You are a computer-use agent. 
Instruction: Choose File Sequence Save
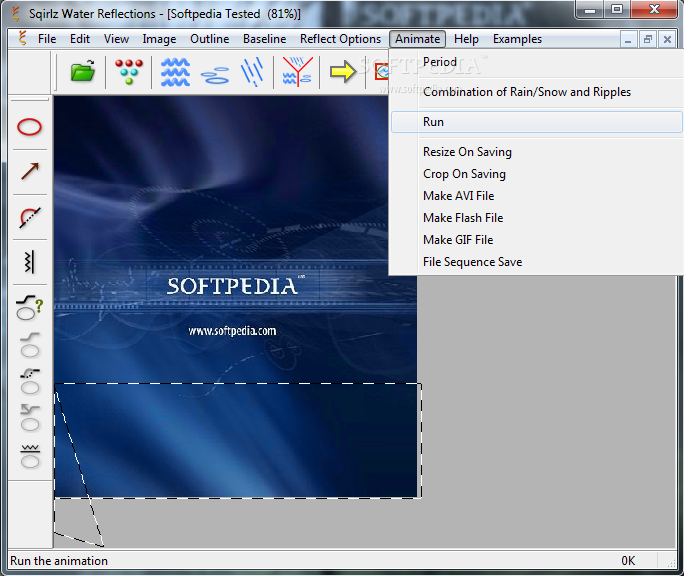(x=537, y=262)
